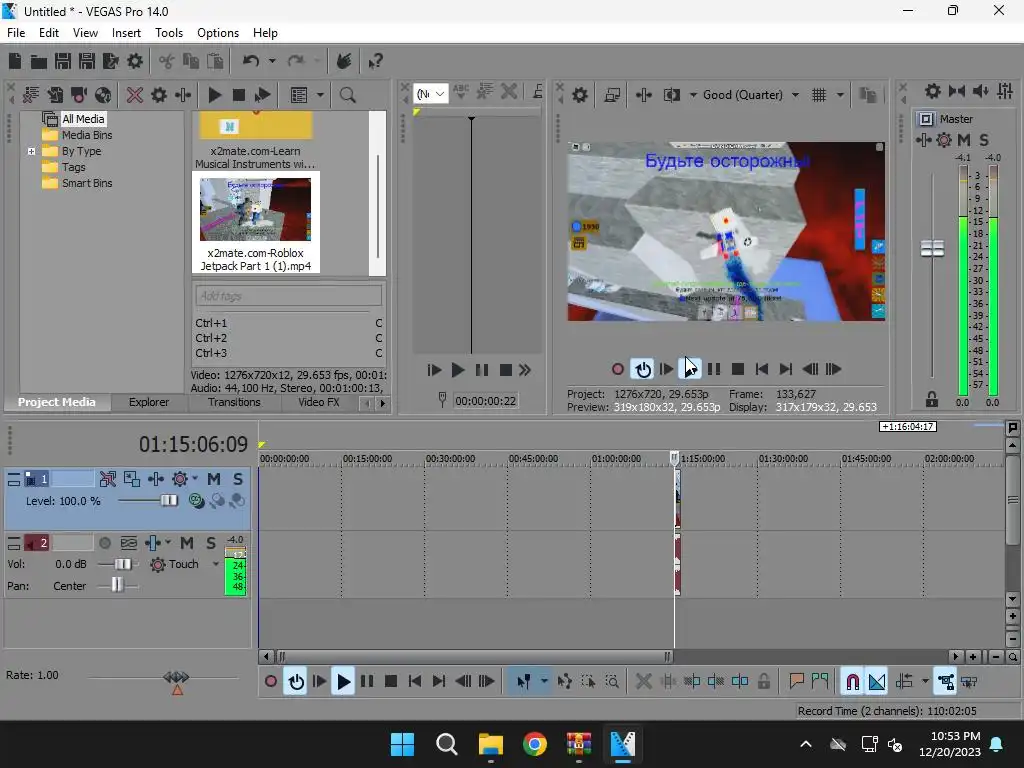Arm audio track 2 for record
Image resolution: width=1024 pixels, height=768 pixels.
104,543
